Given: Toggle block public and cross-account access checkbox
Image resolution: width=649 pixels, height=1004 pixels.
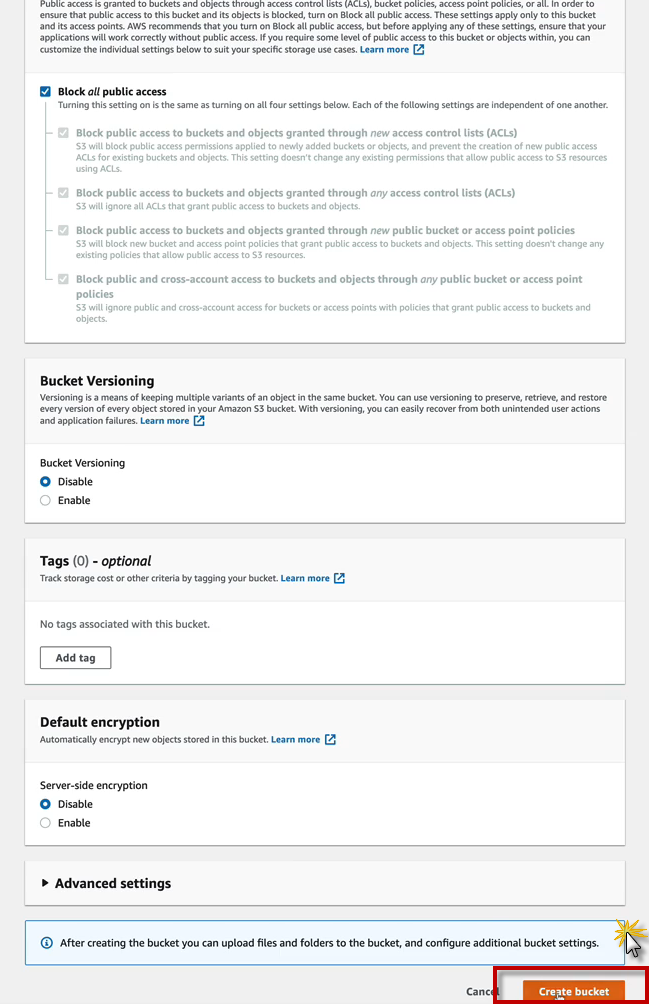Looking at the screenshot, I should [64, 280].
